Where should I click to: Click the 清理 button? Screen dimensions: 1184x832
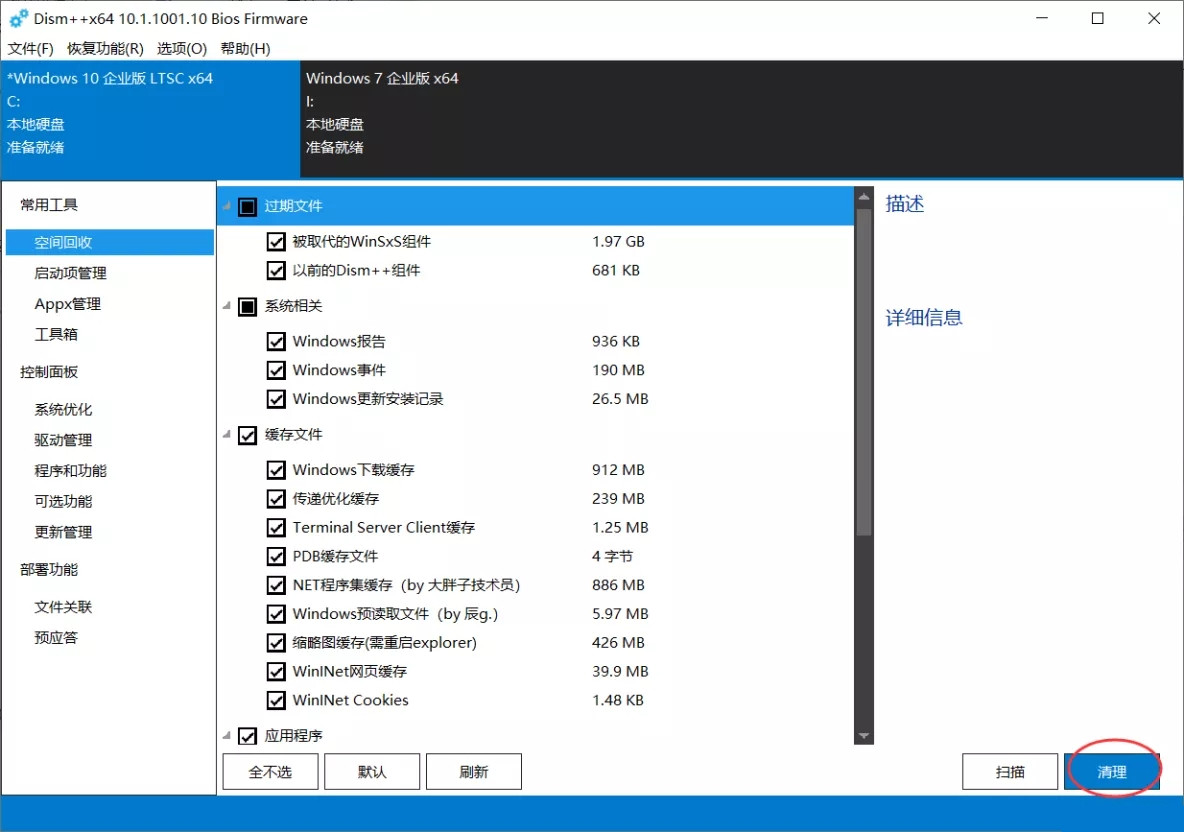coord(1112,772)
